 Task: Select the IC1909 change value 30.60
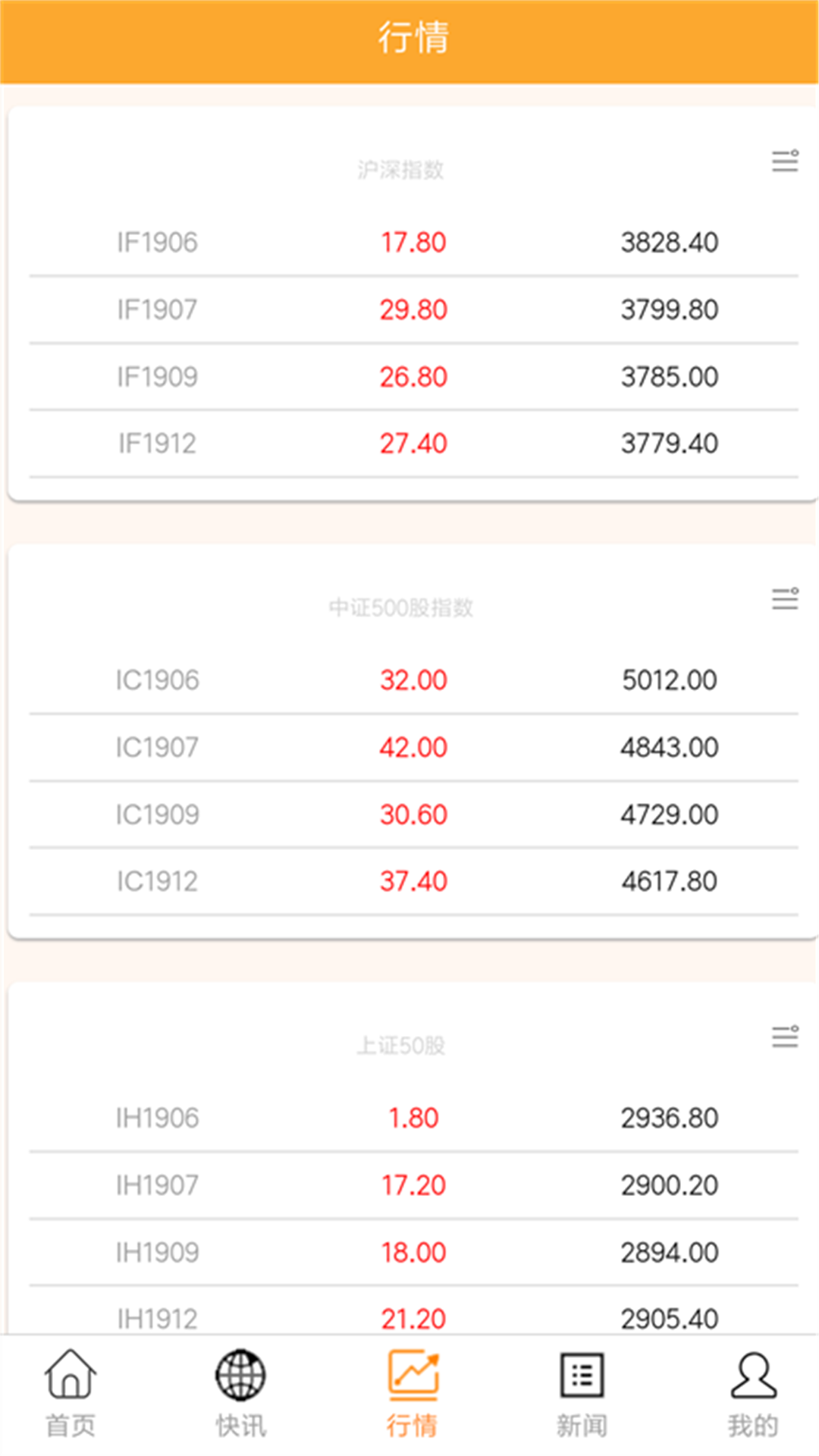click(413, 814)
